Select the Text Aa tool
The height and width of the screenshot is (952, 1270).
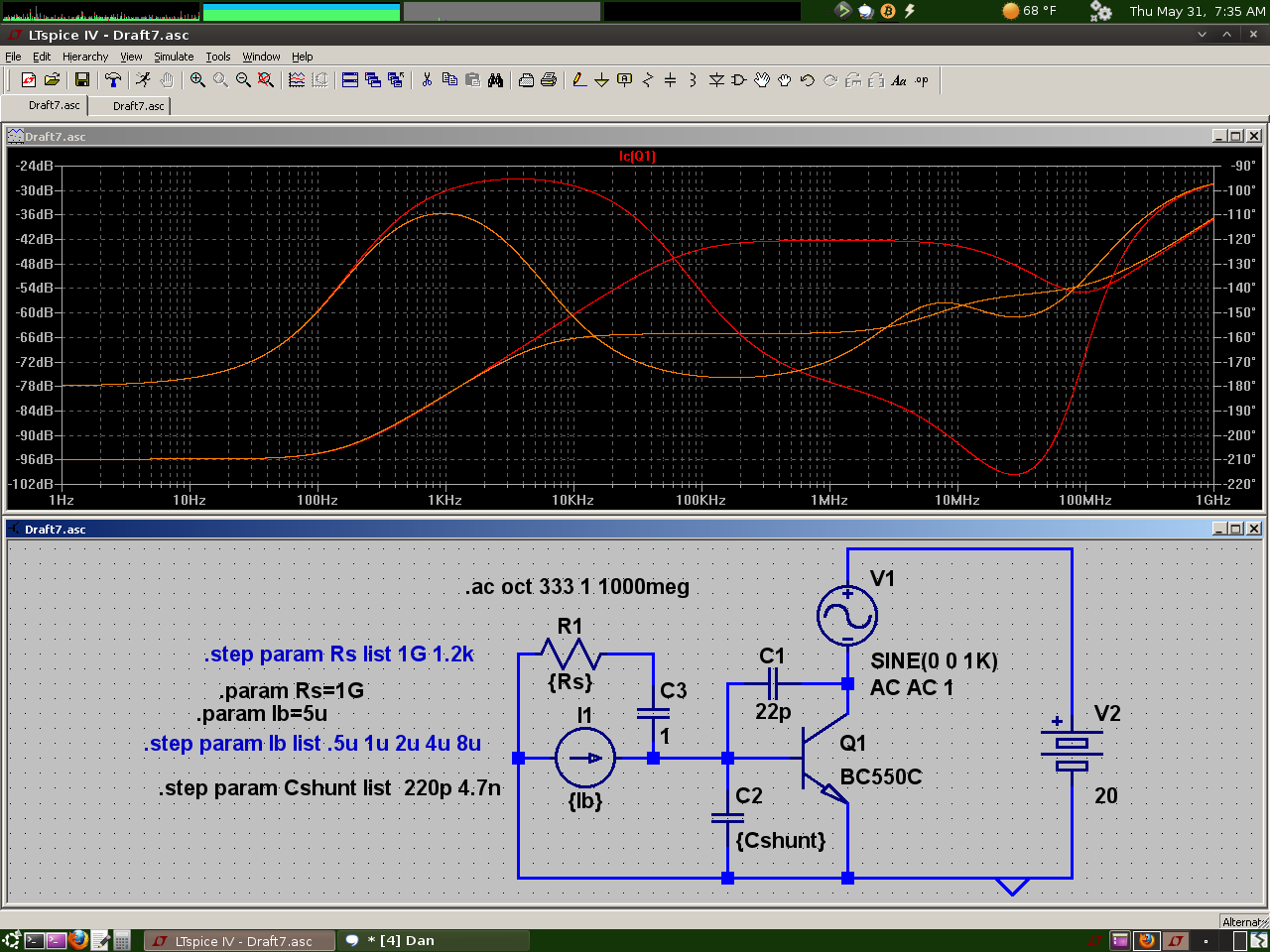pos(899,80)
